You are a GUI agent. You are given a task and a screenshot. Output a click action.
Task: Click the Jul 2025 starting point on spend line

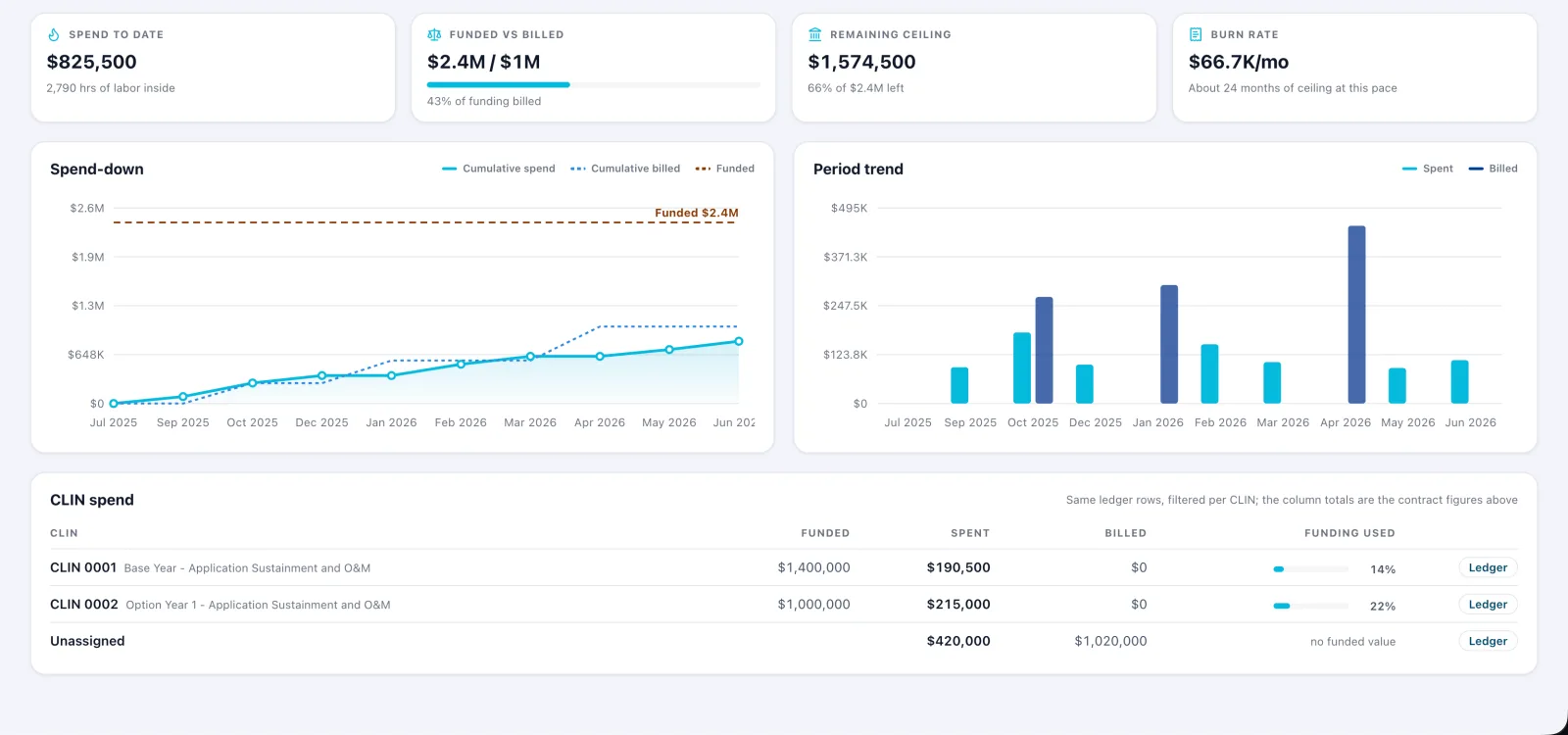(114, 404)
